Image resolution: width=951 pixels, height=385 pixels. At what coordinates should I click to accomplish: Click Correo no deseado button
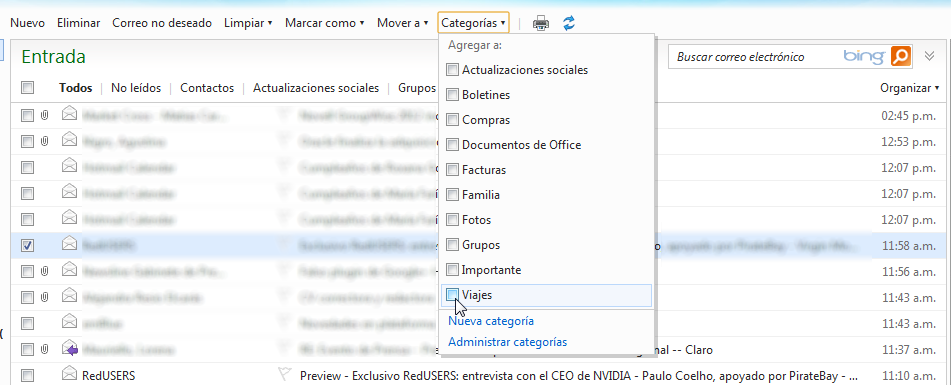[162, 24]
